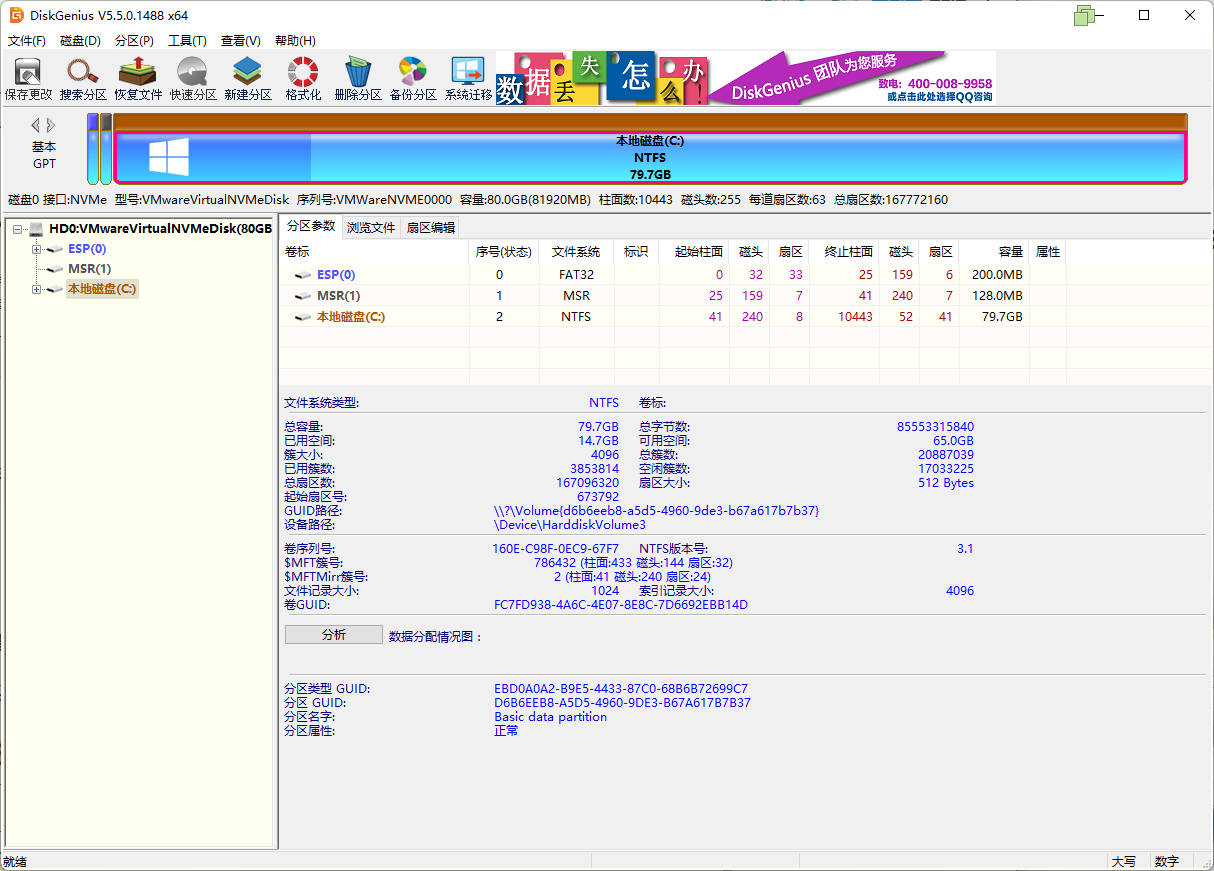Select the MSR(1) row in partition table
Viewport: 1214px width, 871px height.
point(339,296)
